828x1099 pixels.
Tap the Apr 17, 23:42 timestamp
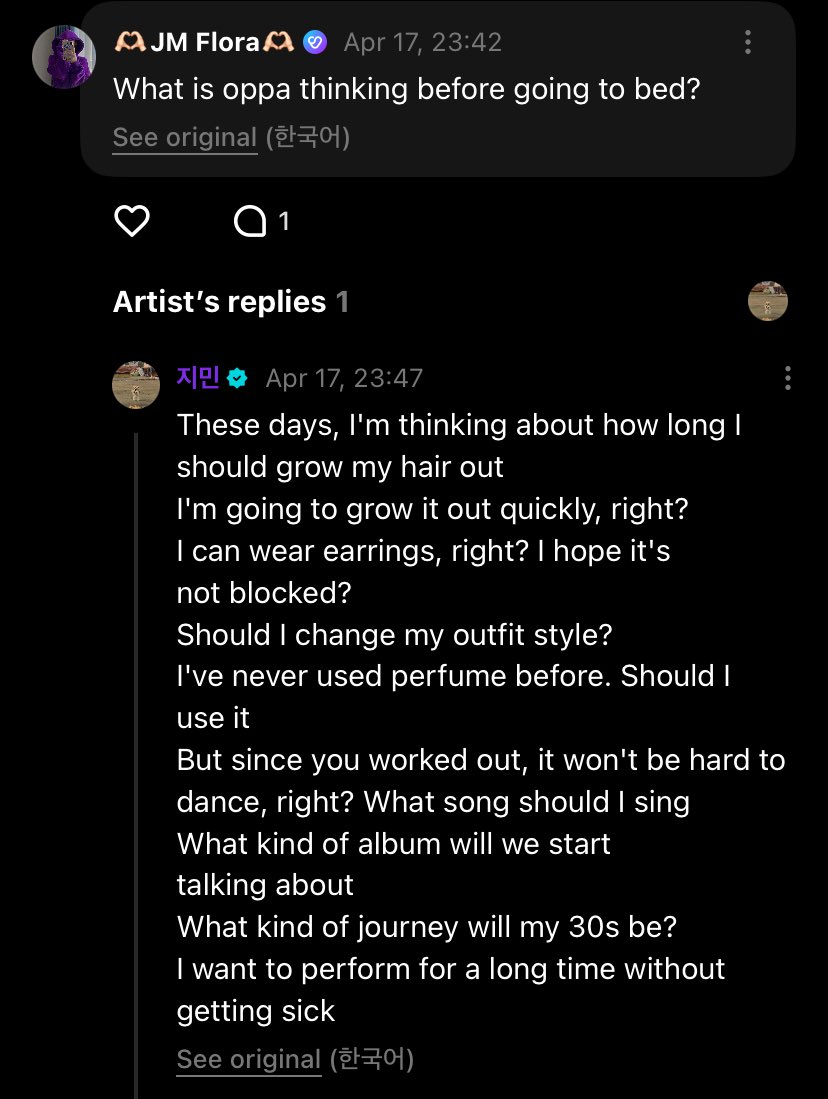(x=422, y=42)
